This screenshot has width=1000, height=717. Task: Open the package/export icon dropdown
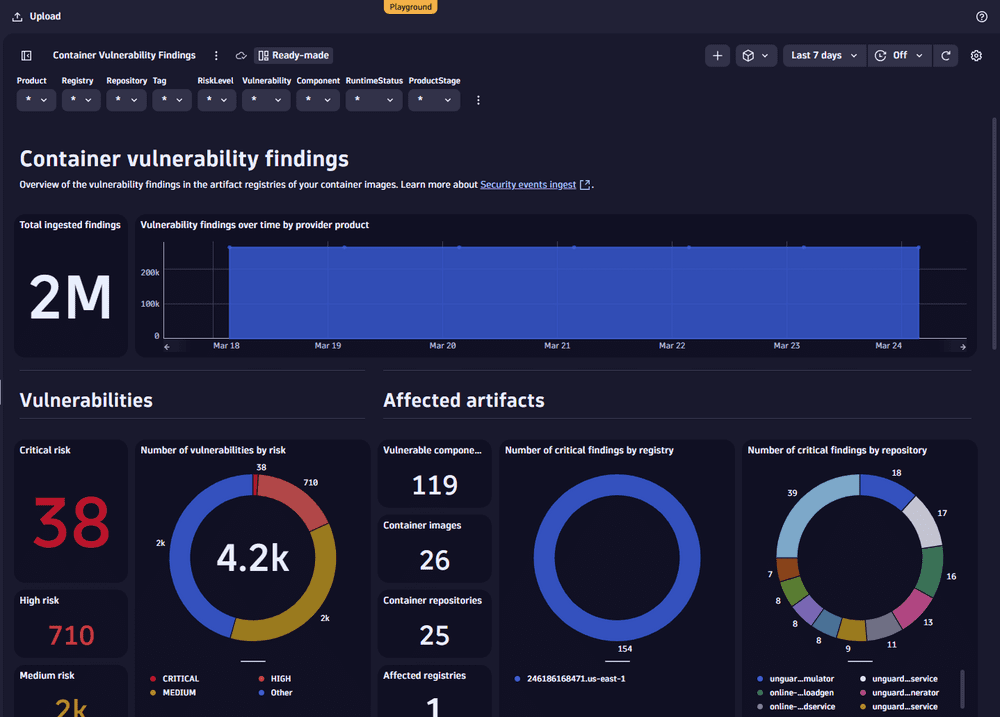[x=755, y=55]
